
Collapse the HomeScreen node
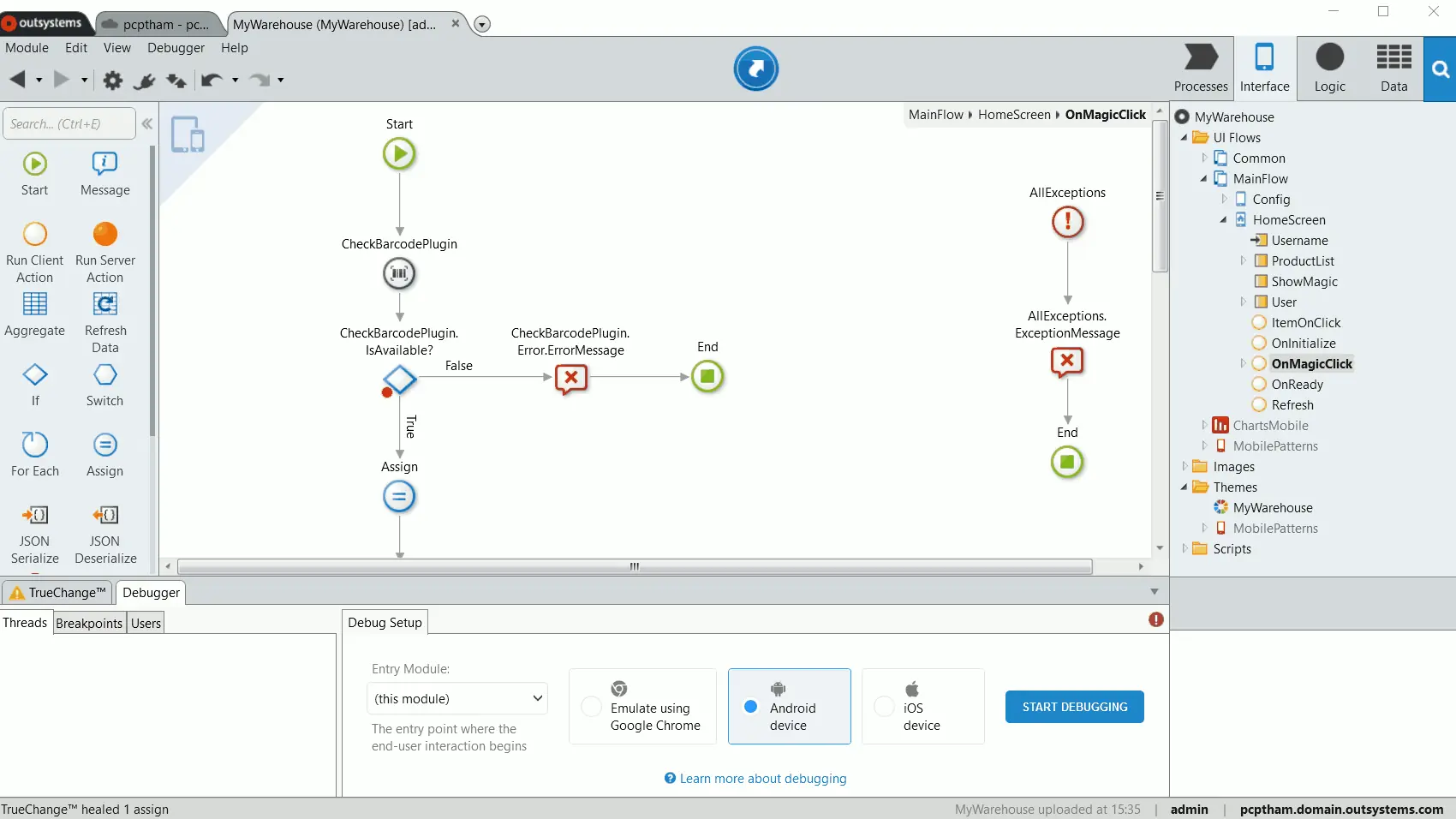point(1224,220)
